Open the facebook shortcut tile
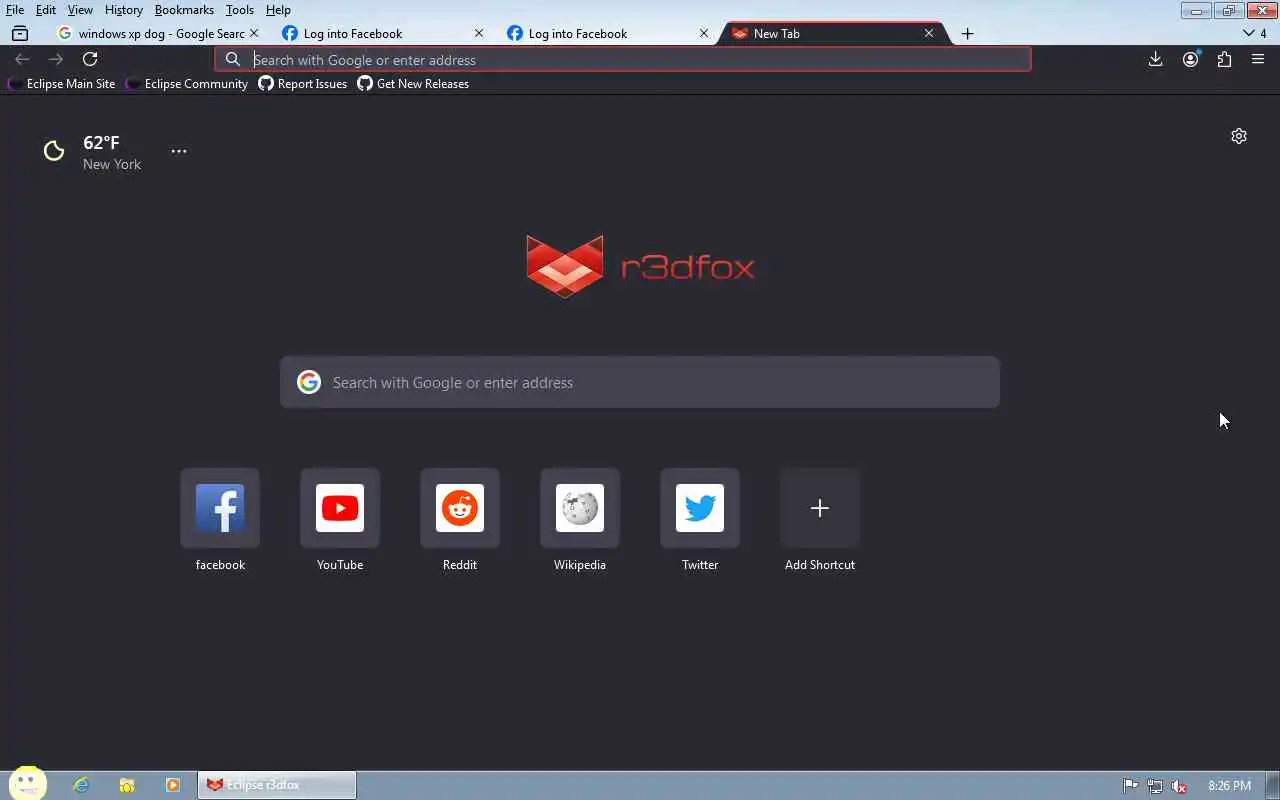Image resolution: width=1280 pixels, height=800 pixels. [x=220, y=508]
